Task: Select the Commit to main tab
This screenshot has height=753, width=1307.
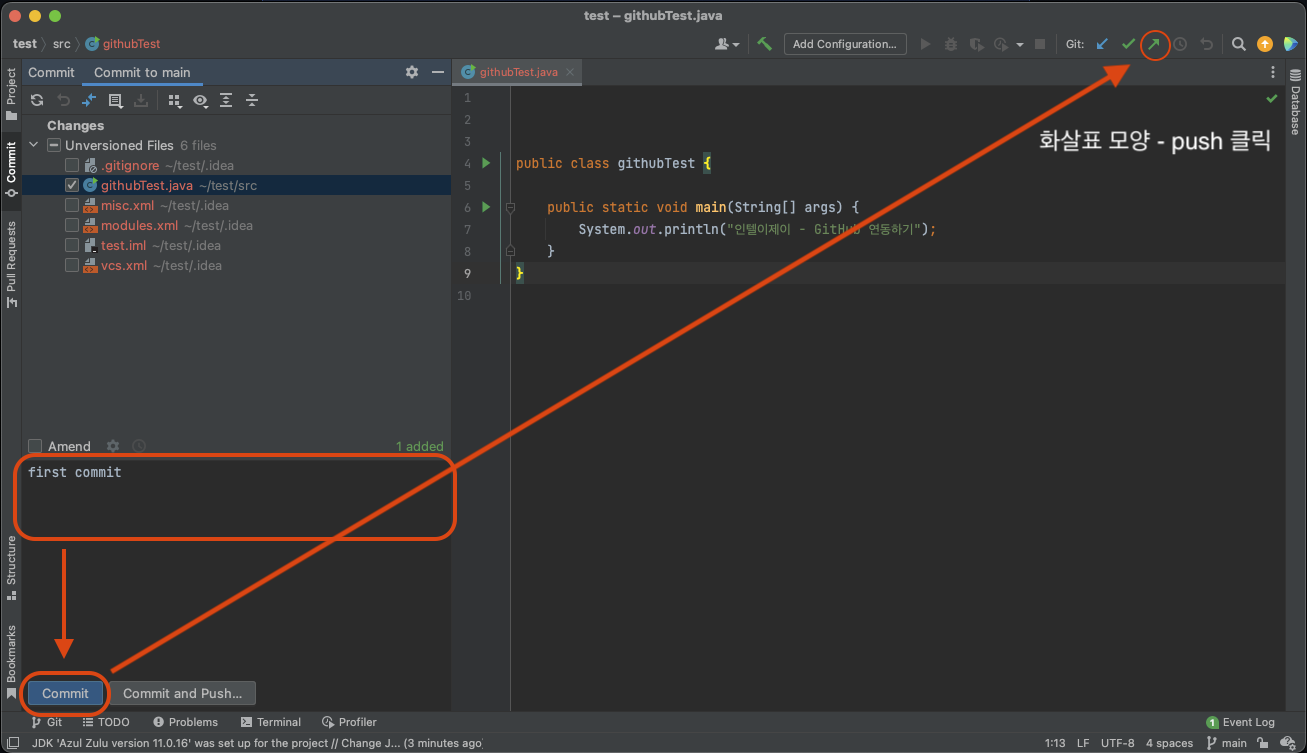Action: [142, 72]
